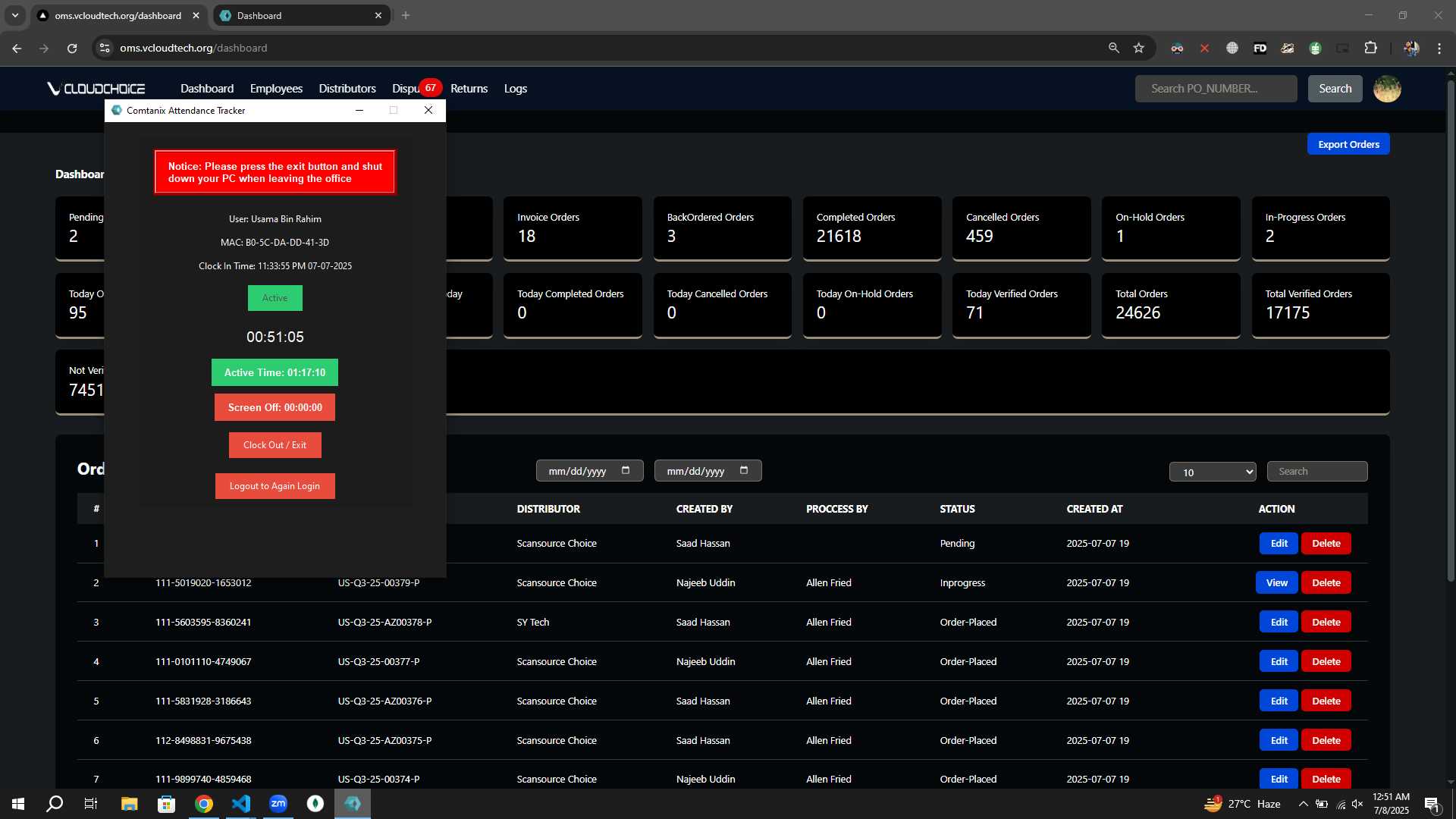Open the Total Orders 24626 card
Image resolution: width=1456 pixels, height=819 pixels.
coord(1171,305)
